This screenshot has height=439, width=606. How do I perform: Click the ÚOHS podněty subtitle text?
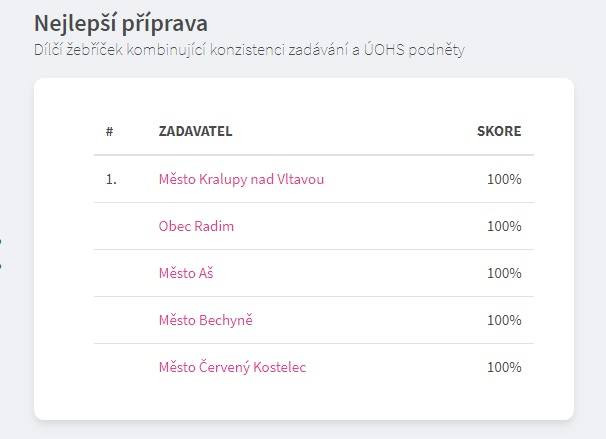point(414,50)
